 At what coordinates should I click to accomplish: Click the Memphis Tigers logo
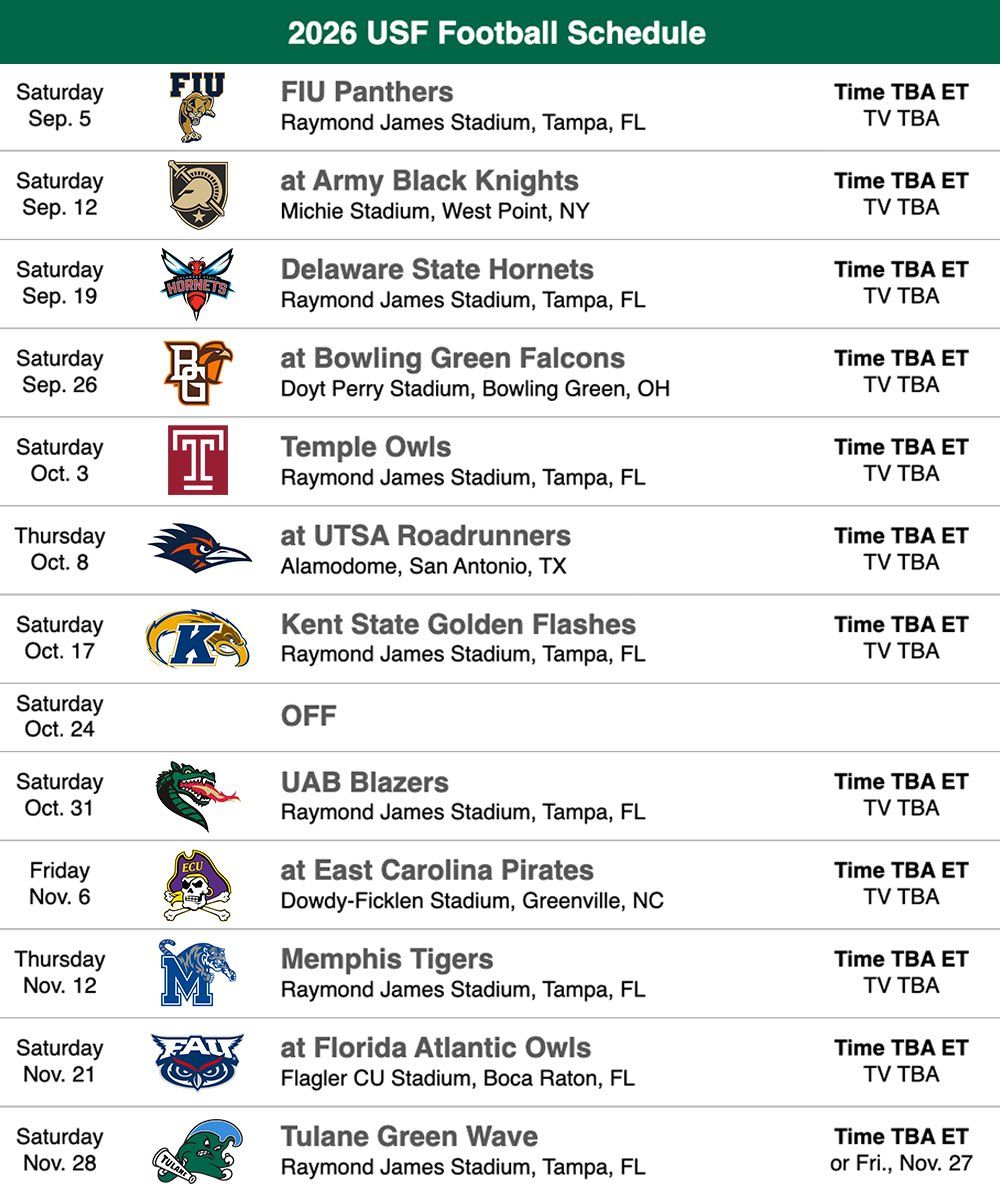pos(197,973)
